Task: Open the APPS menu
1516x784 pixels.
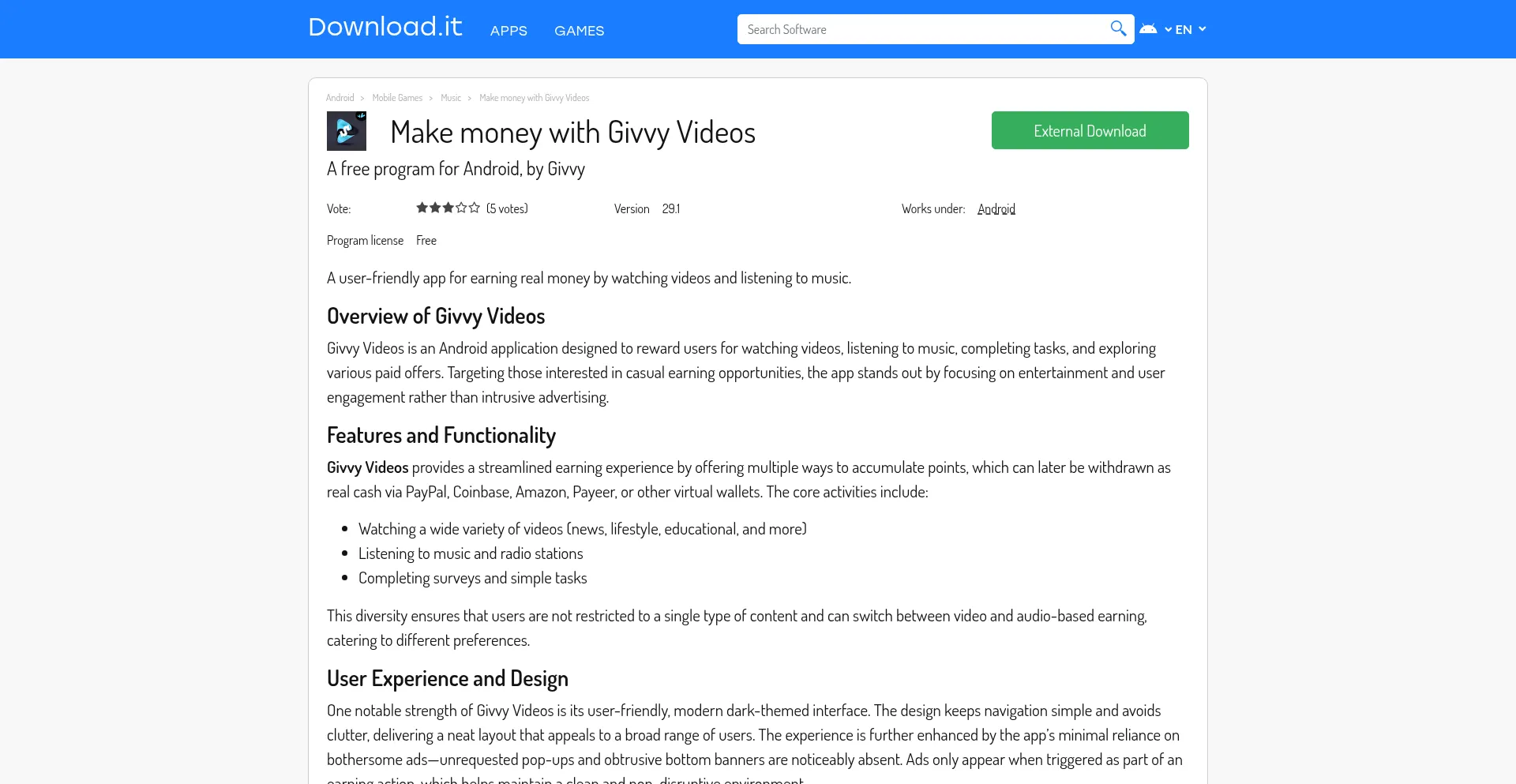Action: [x=508, y=31]
